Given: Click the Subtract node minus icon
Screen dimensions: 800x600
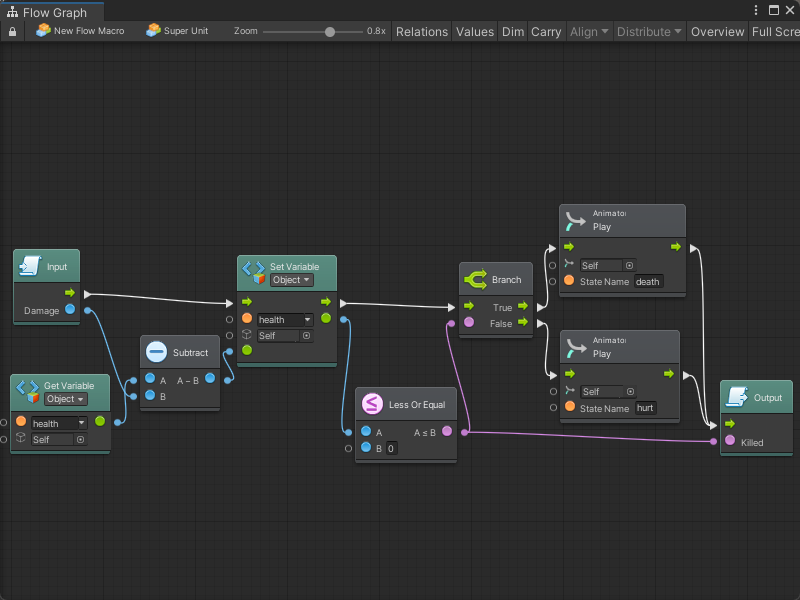Looking at the screenshot, I should (x=157, y=352).
